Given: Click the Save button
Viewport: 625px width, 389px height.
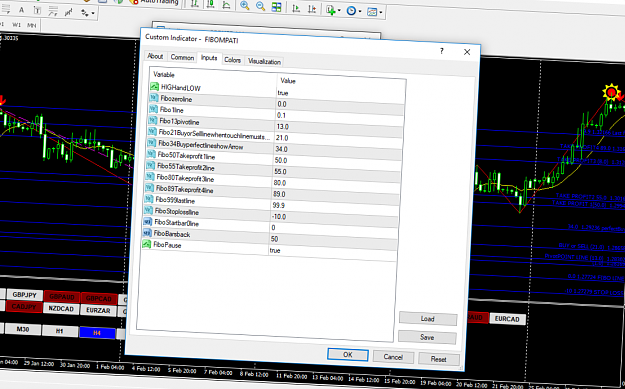Looking at the screenshot, I should (x=427, y=337).
